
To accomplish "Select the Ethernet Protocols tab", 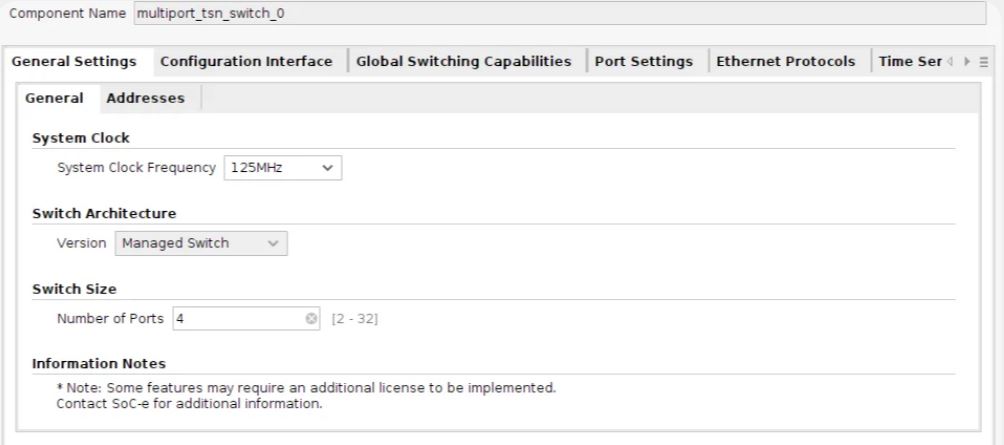I will pyautogui.click(x=785, y=62).
